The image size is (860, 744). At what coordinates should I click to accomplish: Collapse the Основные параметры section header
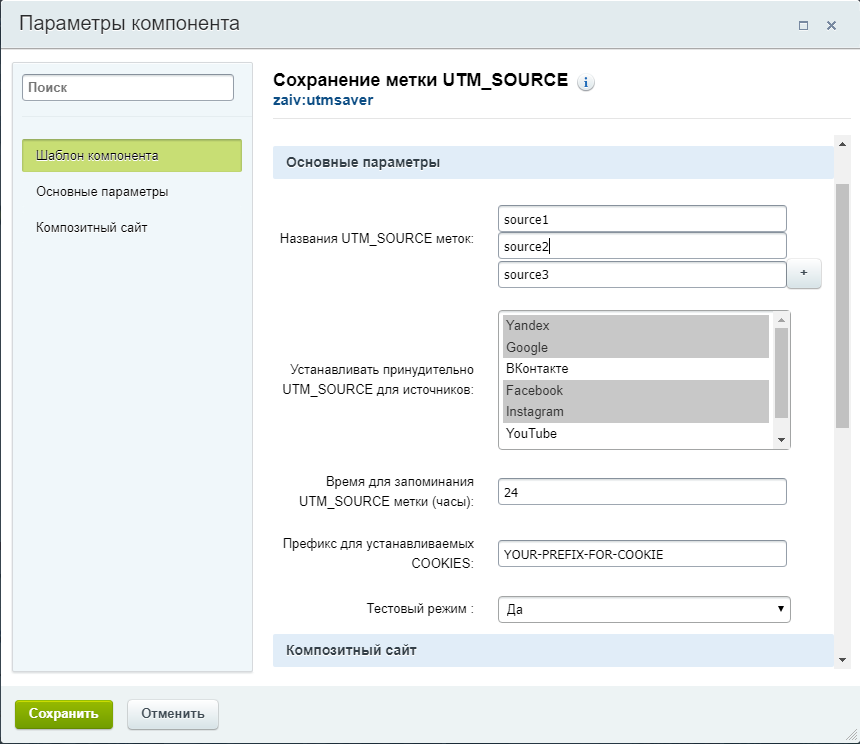[x=553, y=162]
